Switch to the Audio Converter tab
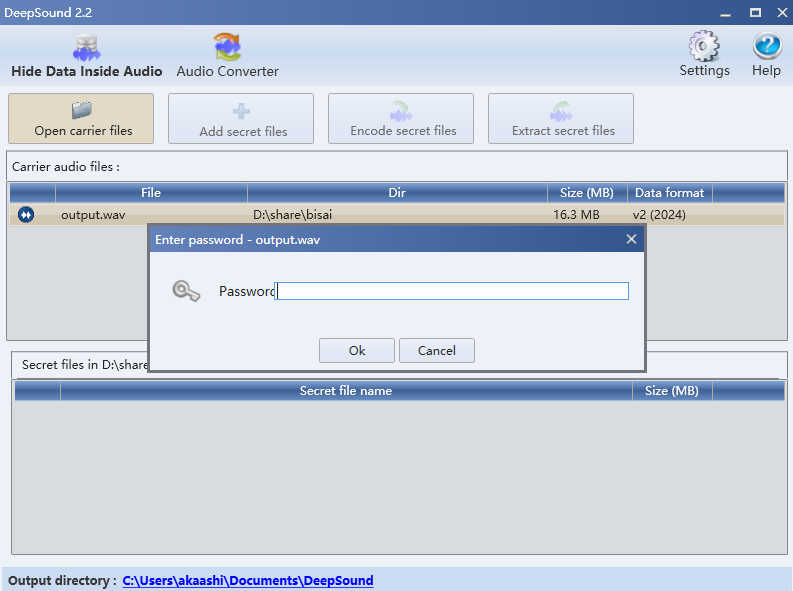The width and height of the screenshot is (793, 591). click(x=228, y=56)
